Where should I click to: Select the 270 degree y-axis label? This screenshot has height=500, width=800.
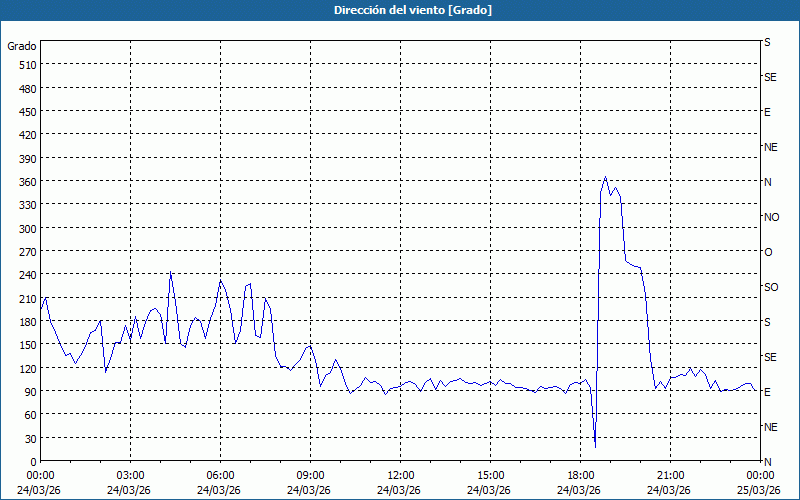point(24,252)
